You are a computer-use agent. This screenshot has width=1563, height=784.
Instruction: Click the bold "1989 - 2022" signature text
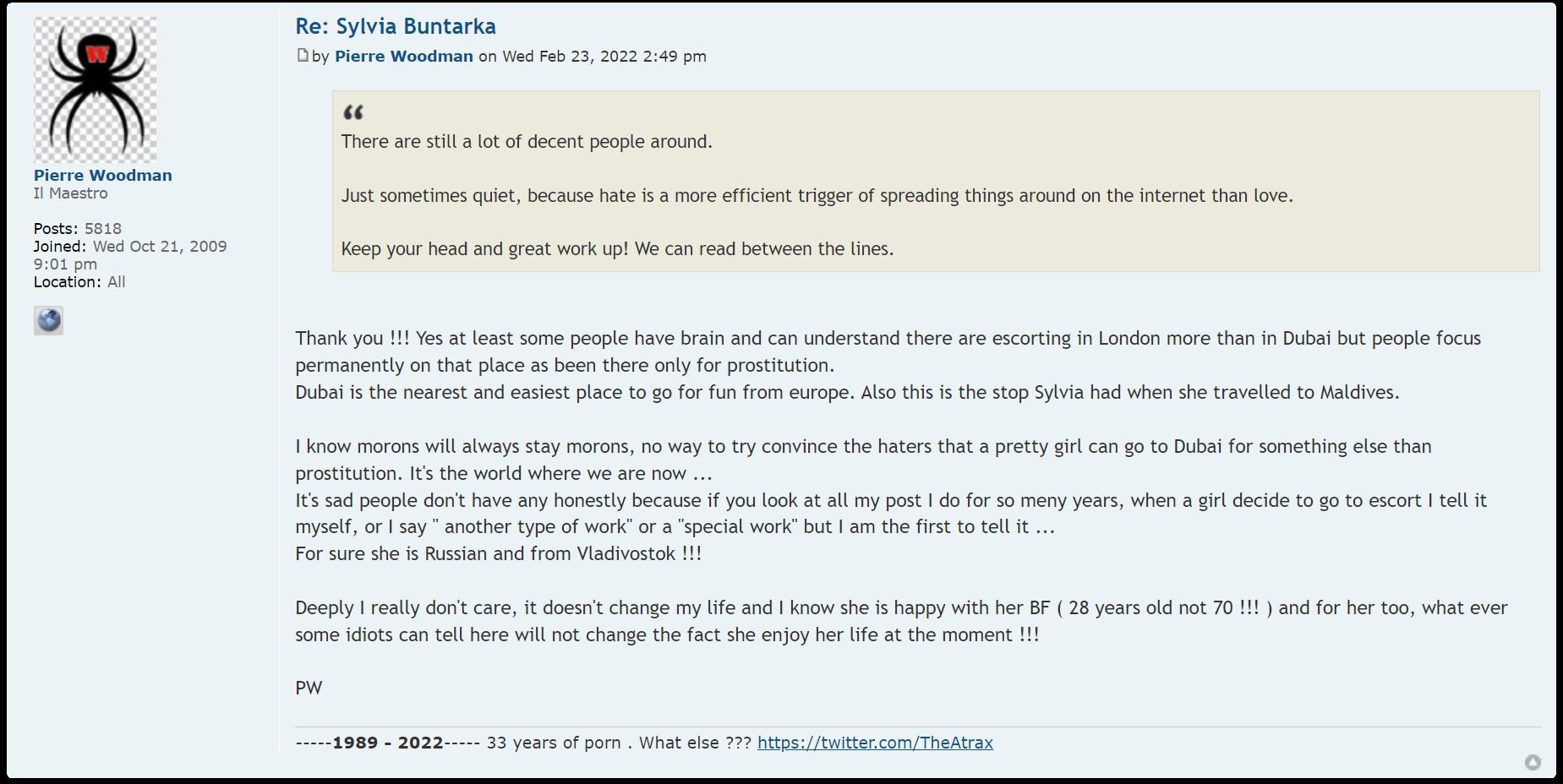pos(387,743)
